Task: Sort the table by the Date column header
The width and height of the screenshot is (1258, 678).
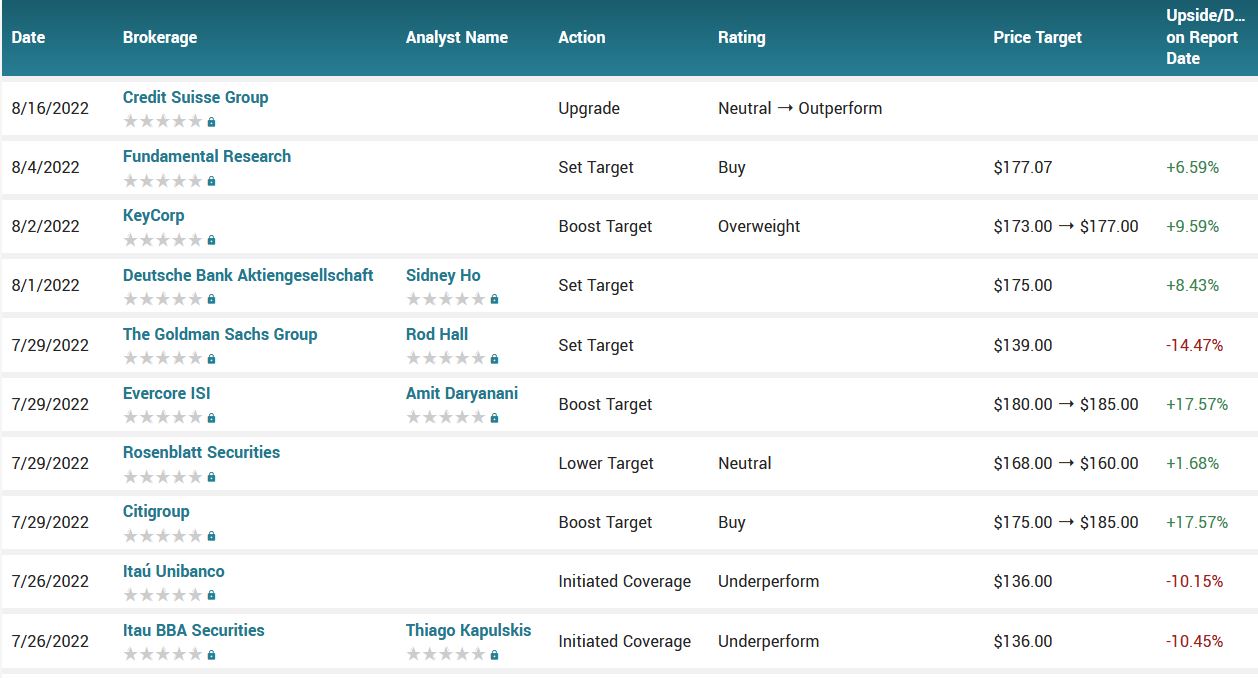Action: pyautogui.click(x=28, y=37)
